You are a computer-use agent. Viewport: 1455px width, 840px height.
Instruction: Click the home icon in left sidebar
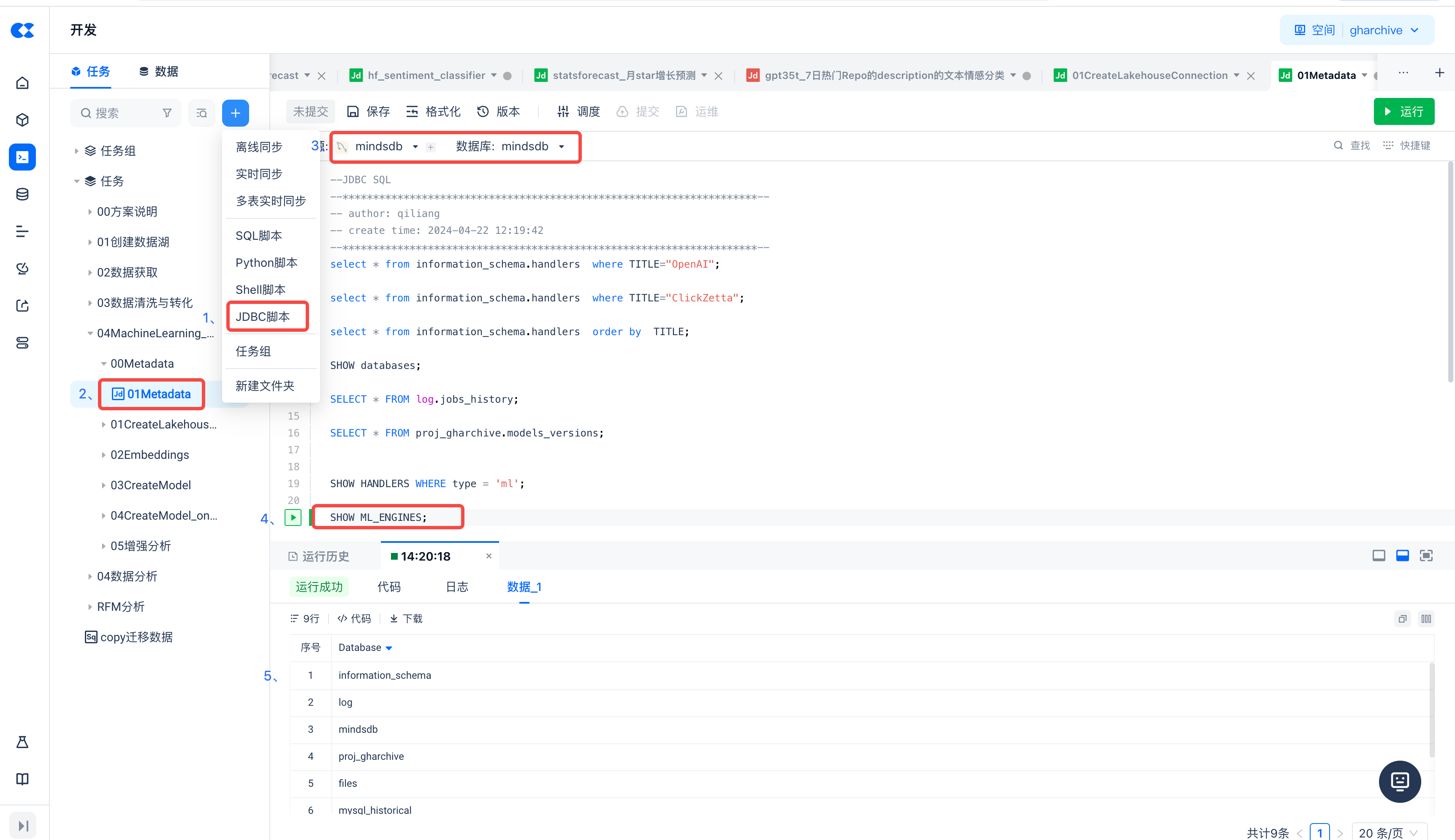[x=22, y=83]
